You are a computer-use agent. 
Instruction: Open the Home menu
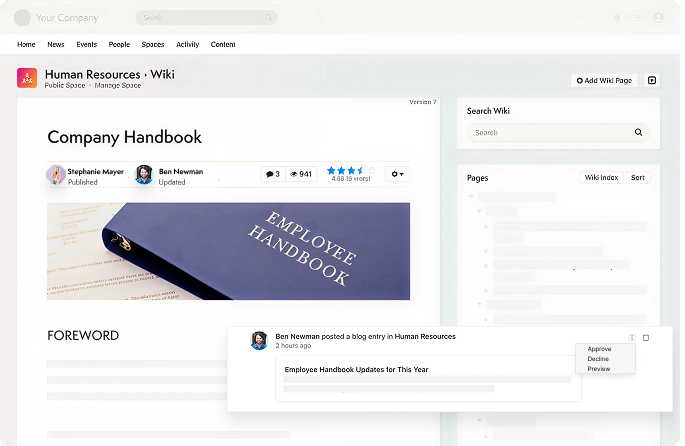[26, 45]
